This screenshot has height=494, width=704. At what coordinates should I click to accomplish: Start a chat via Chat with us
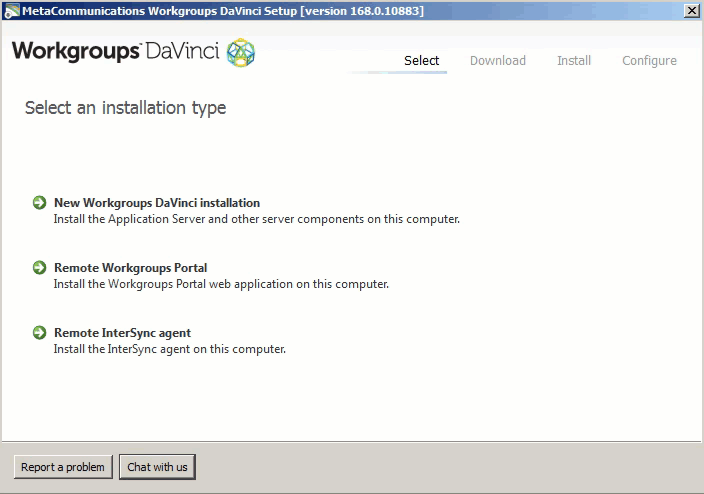[157, 467]
